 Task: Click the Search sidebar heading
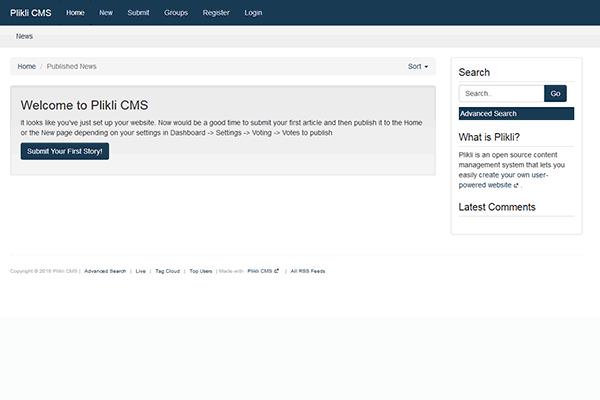tap(474, 72)
